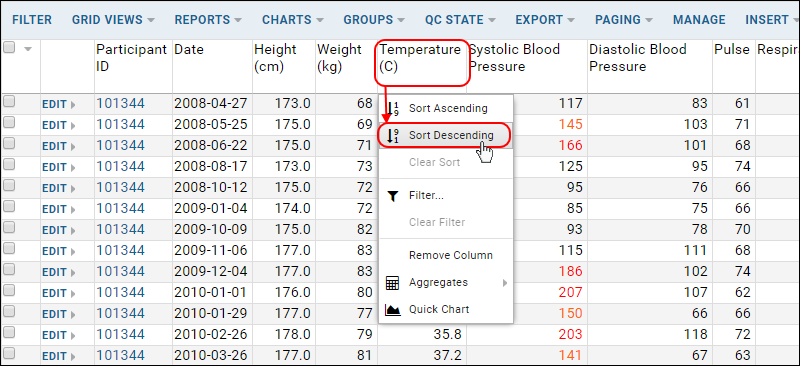800x366 pixels.
Task: Click the EDIT arrow for 2008-04-27 row
Action: [x=73, y=105]
